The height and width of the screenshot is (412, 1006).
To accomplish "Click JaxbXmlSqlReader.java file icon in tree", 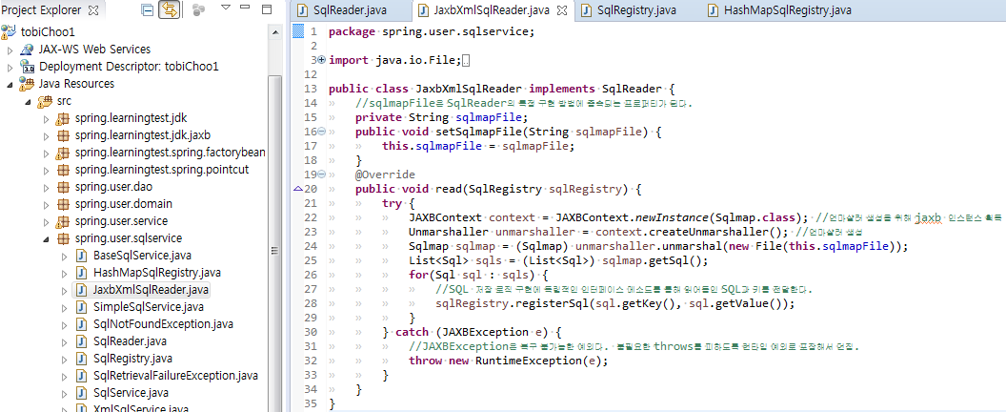I will point(81,290).
